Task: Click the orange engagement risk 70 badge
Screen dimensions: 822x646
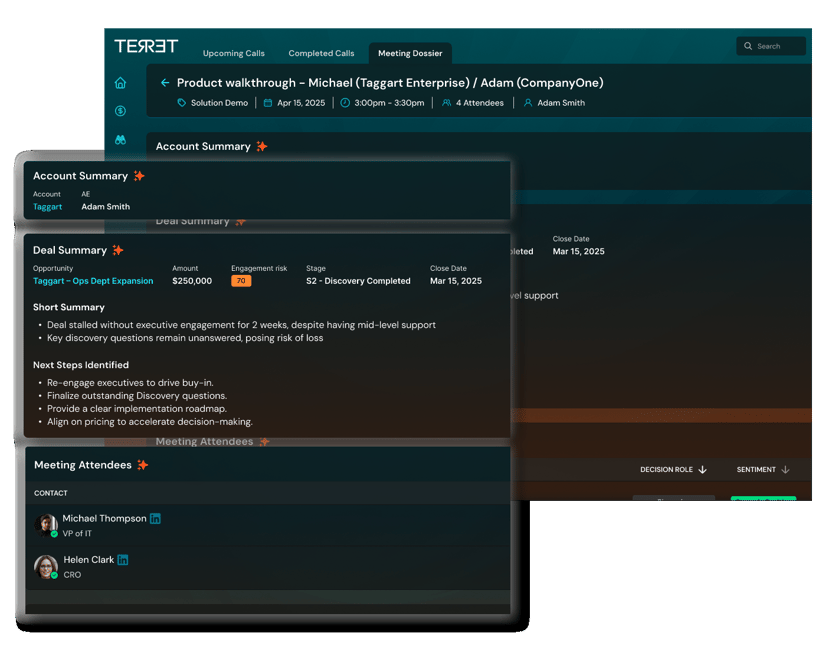Action: coord(241,281)
